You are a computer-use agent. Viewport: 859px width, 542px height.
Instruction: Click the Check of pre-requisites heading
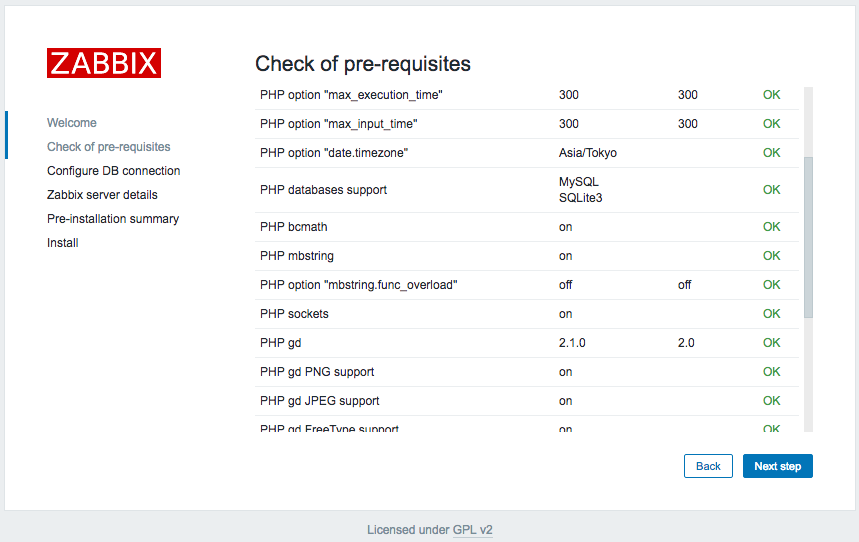363,64
